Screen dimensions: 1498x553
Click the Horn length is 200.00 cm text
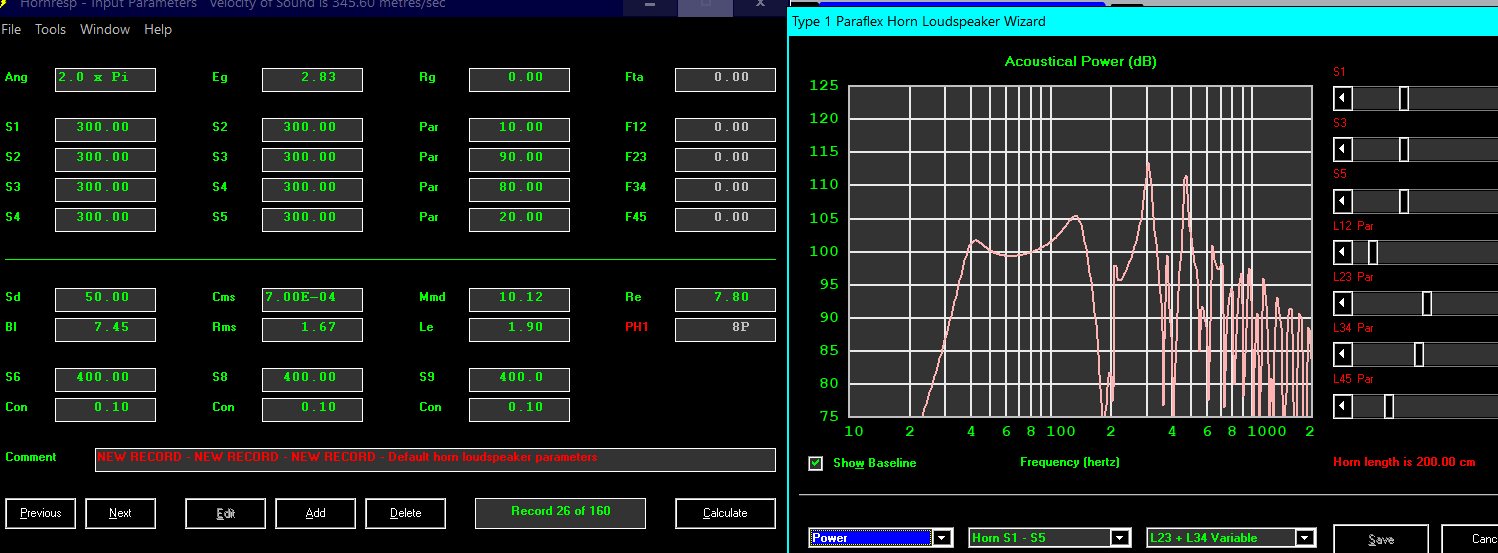pyautogui.click(x=1404, y=463)
